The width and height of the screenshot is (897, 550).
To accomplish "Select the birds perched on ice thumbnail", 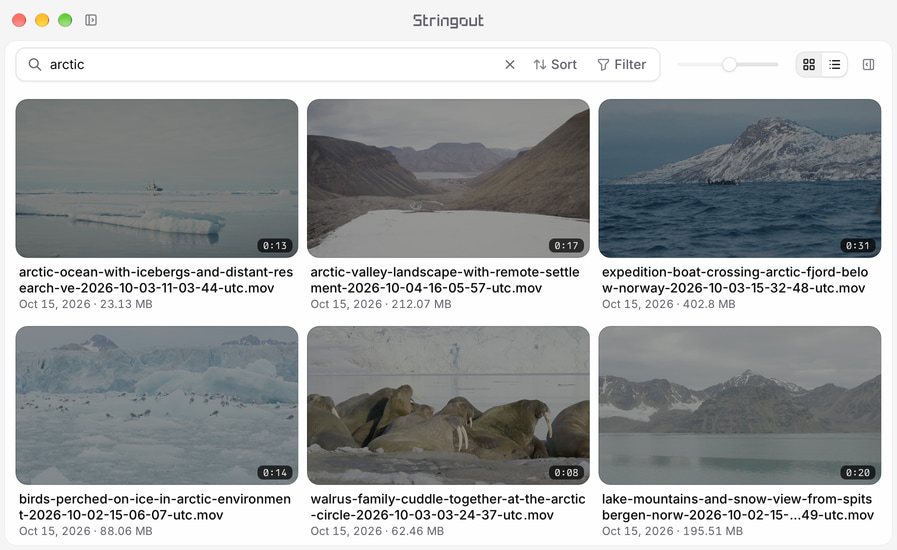I will point(157,405).
